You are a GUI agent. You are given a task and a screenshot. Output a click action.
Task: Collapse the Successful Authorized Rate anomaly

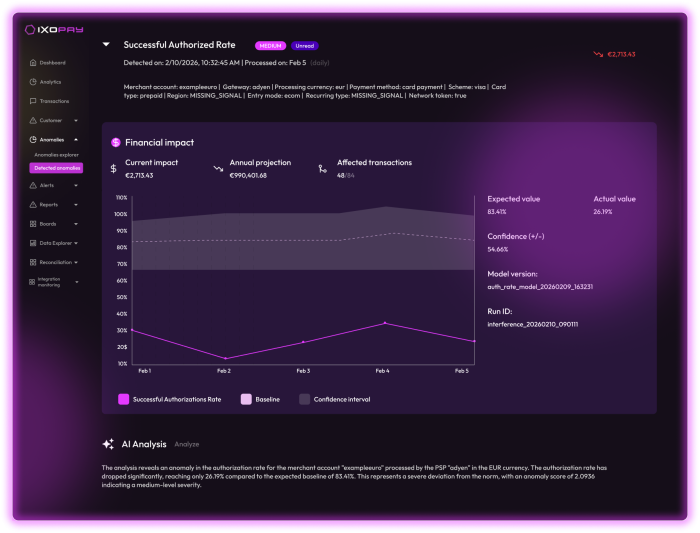[106, 45]
